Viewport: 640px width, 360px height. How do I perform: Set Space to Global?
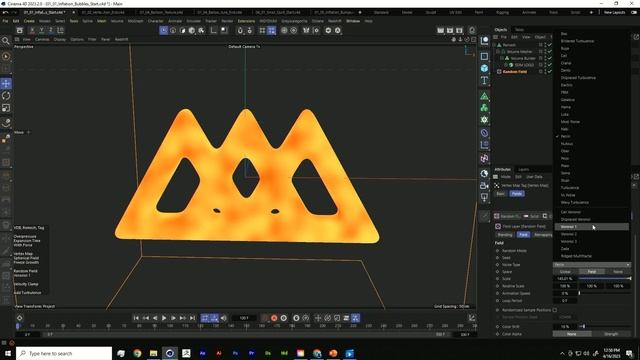pyautogui.click(x=565, y=271)
